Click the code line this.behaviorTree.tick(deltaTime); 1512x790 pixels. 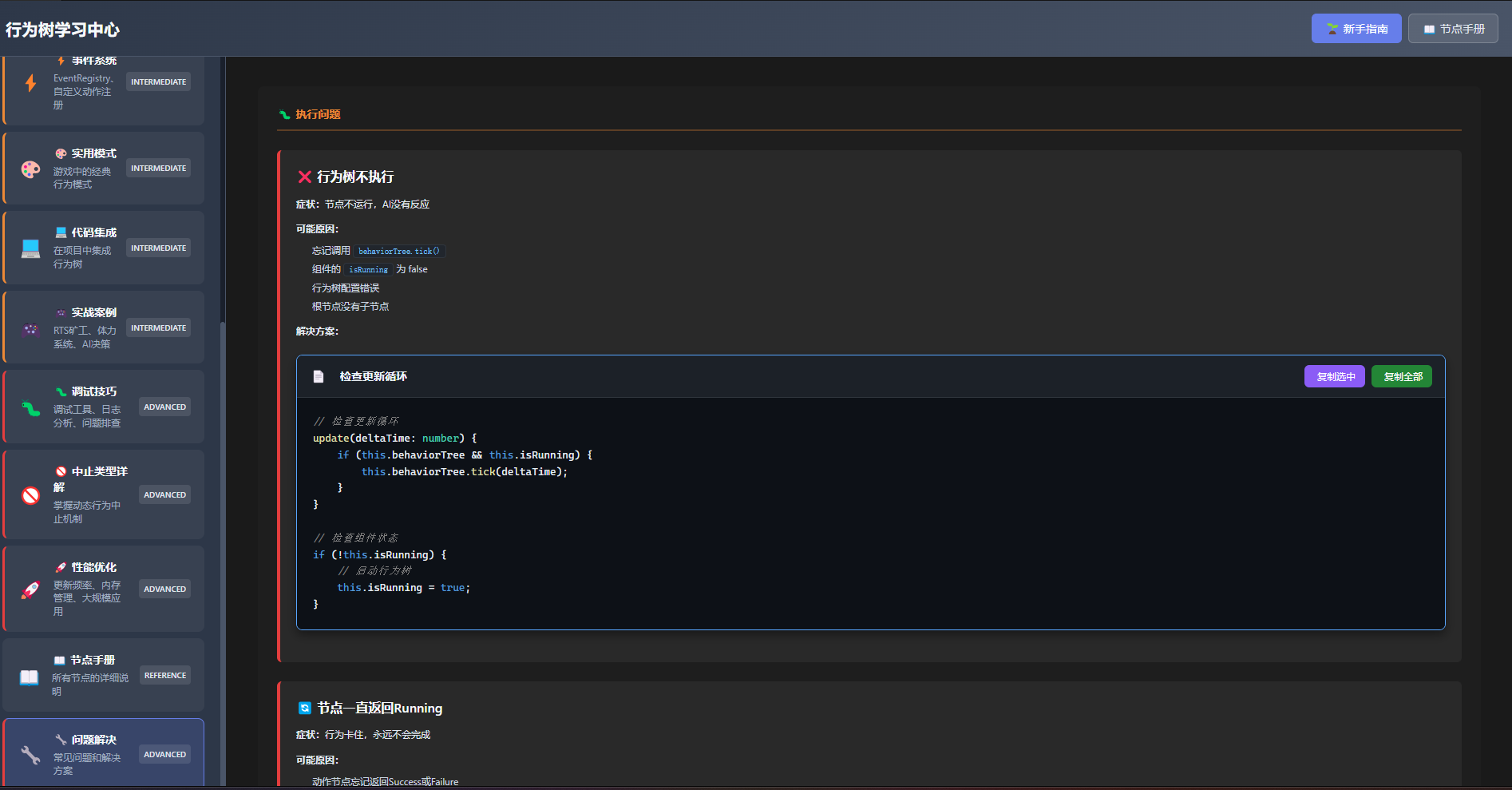coord(465,472)
